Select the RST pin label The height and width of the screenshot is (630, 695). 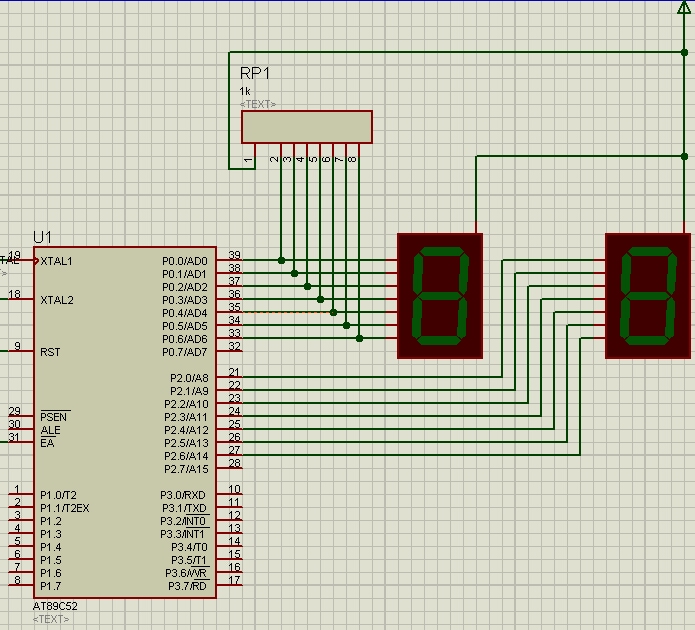click(x=50, y=352)
